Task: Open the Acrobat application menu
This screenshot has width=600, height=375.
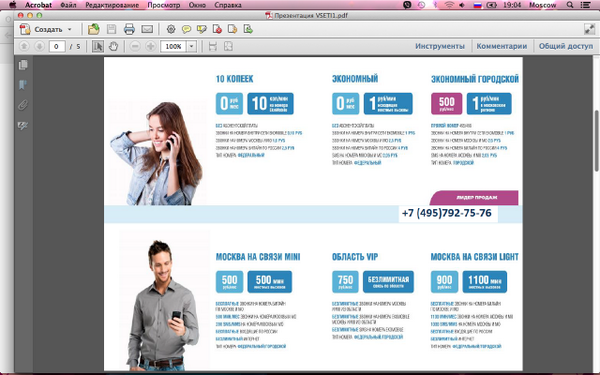Action: tap(38, 5)
